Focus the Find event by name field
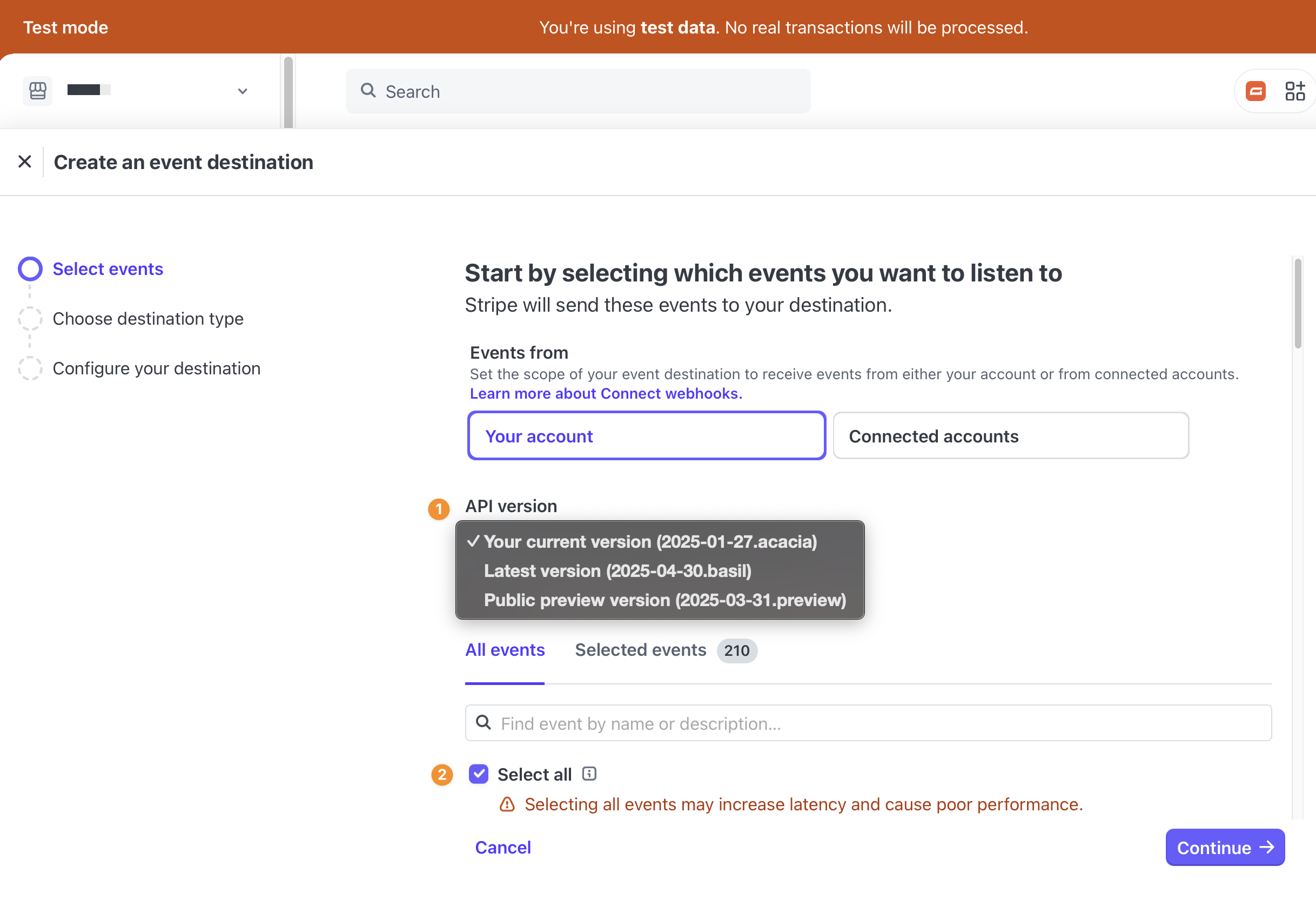This screenshot has height=900, width=1316. (868, 723)
